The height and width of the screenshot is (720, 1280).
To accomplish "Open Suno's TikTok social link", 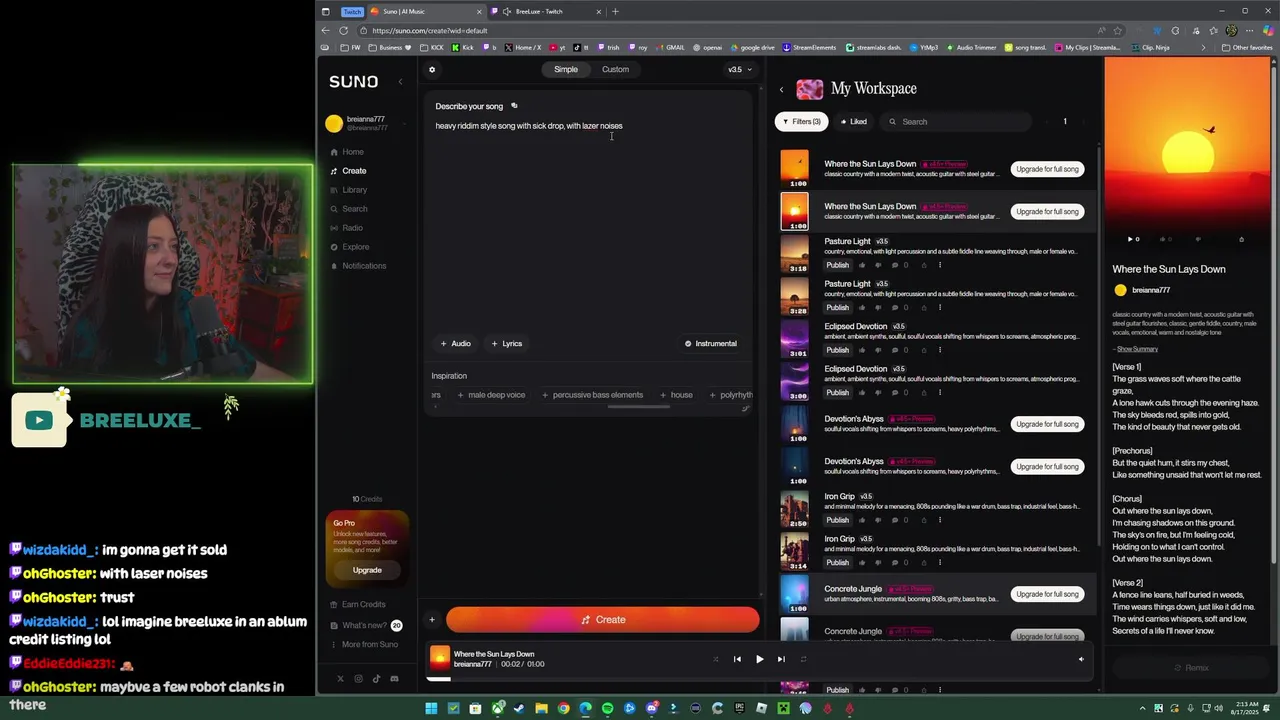I will 376,679.
